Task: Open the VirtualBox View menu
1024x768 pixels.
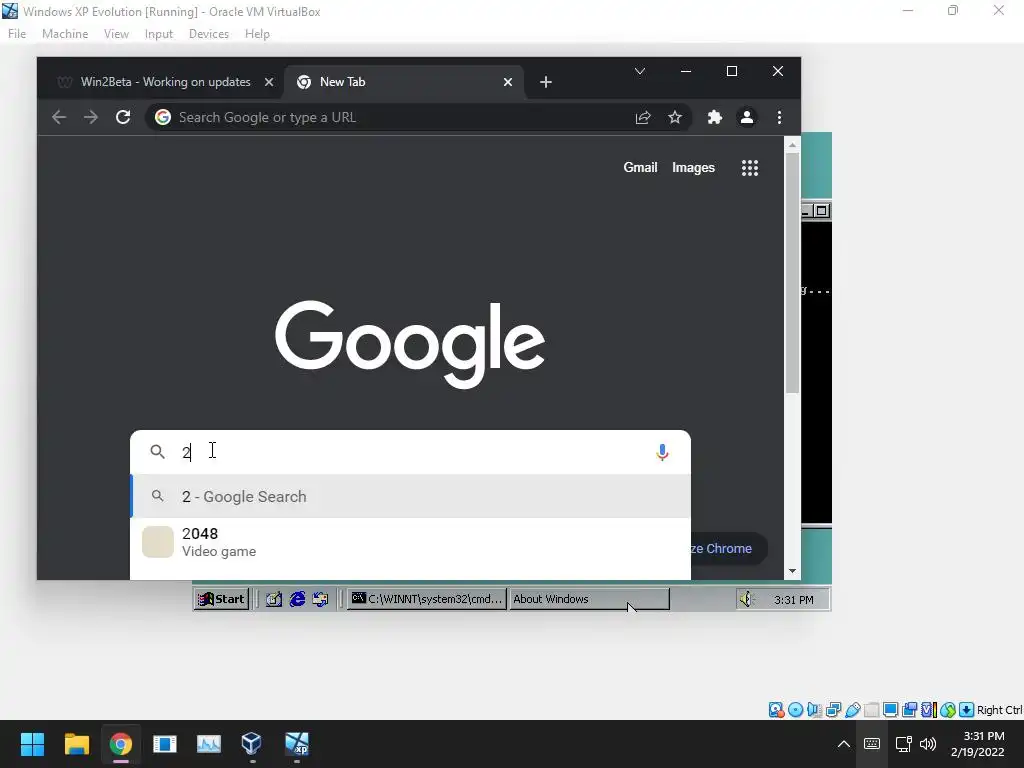Action: [x=116, y=34]
